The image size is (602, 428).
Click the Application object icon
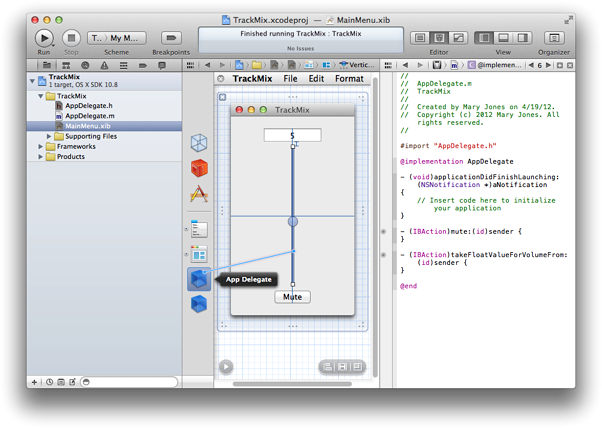click(x=199, y=194)
